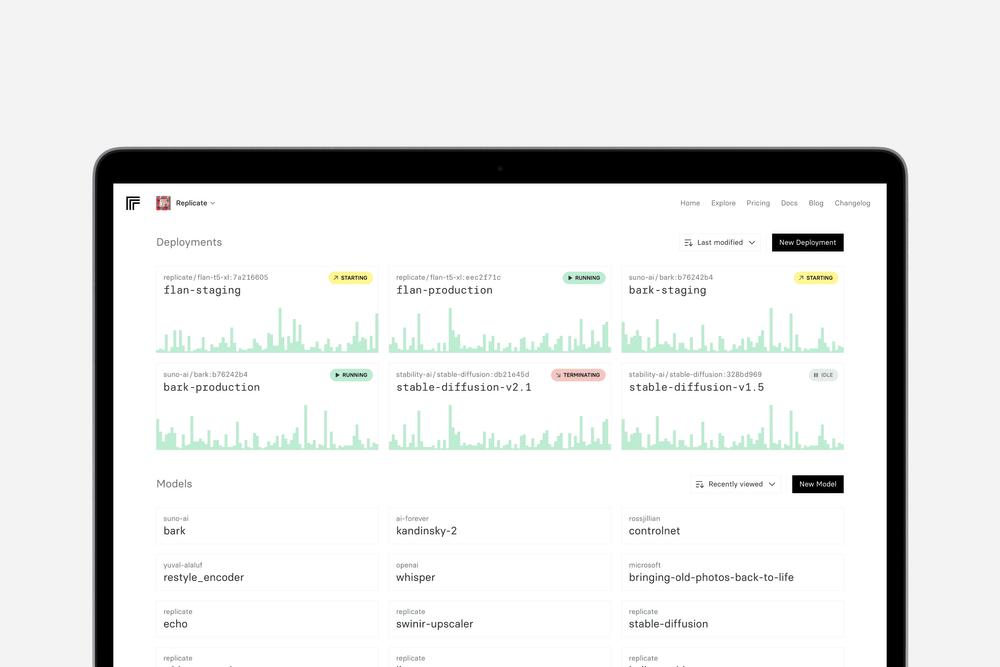The image size is (1000, 667).
Task: Open the Replicate account switcher dropdown
Action: 186,203
